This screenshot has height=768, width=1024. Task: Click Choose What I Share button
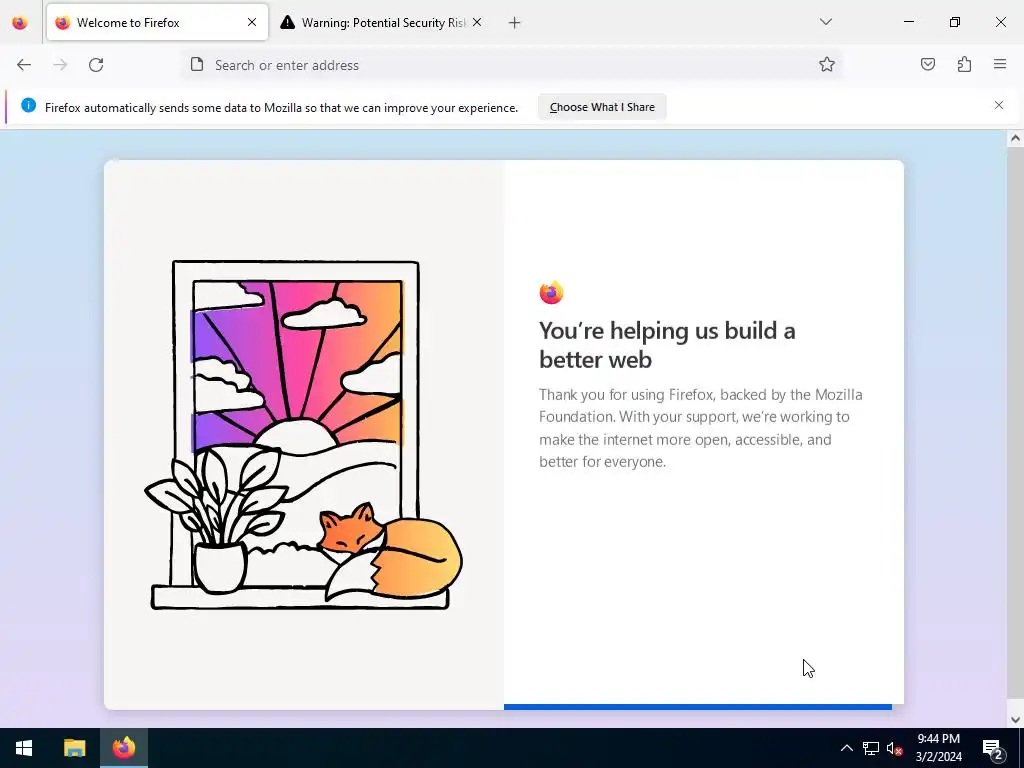click(x=602, y=107)
